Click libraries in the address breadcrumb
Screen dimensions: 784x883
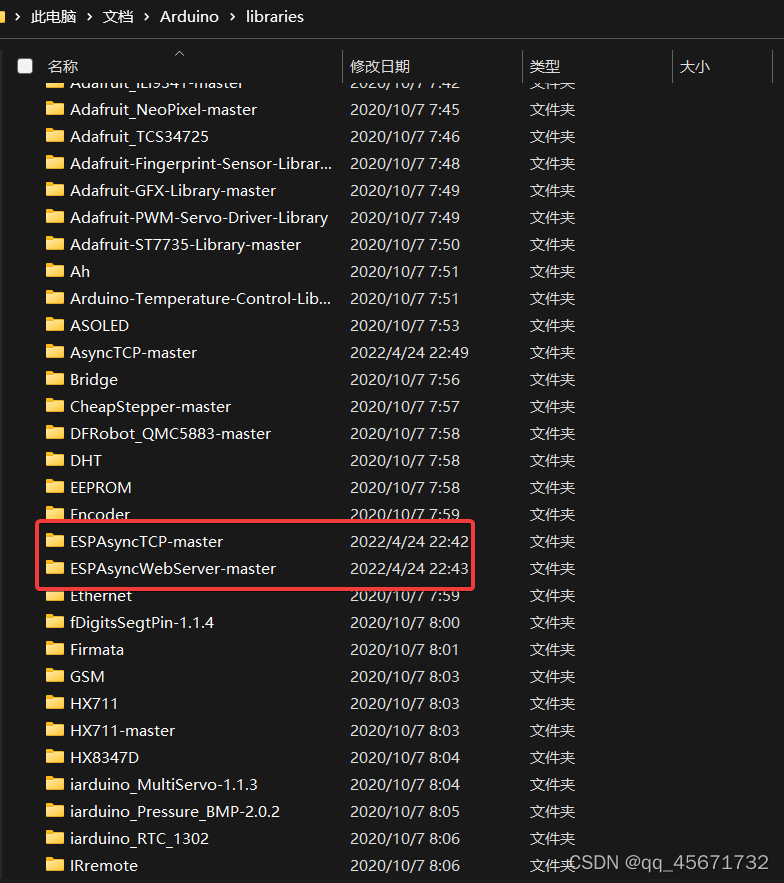coord(275,17)
